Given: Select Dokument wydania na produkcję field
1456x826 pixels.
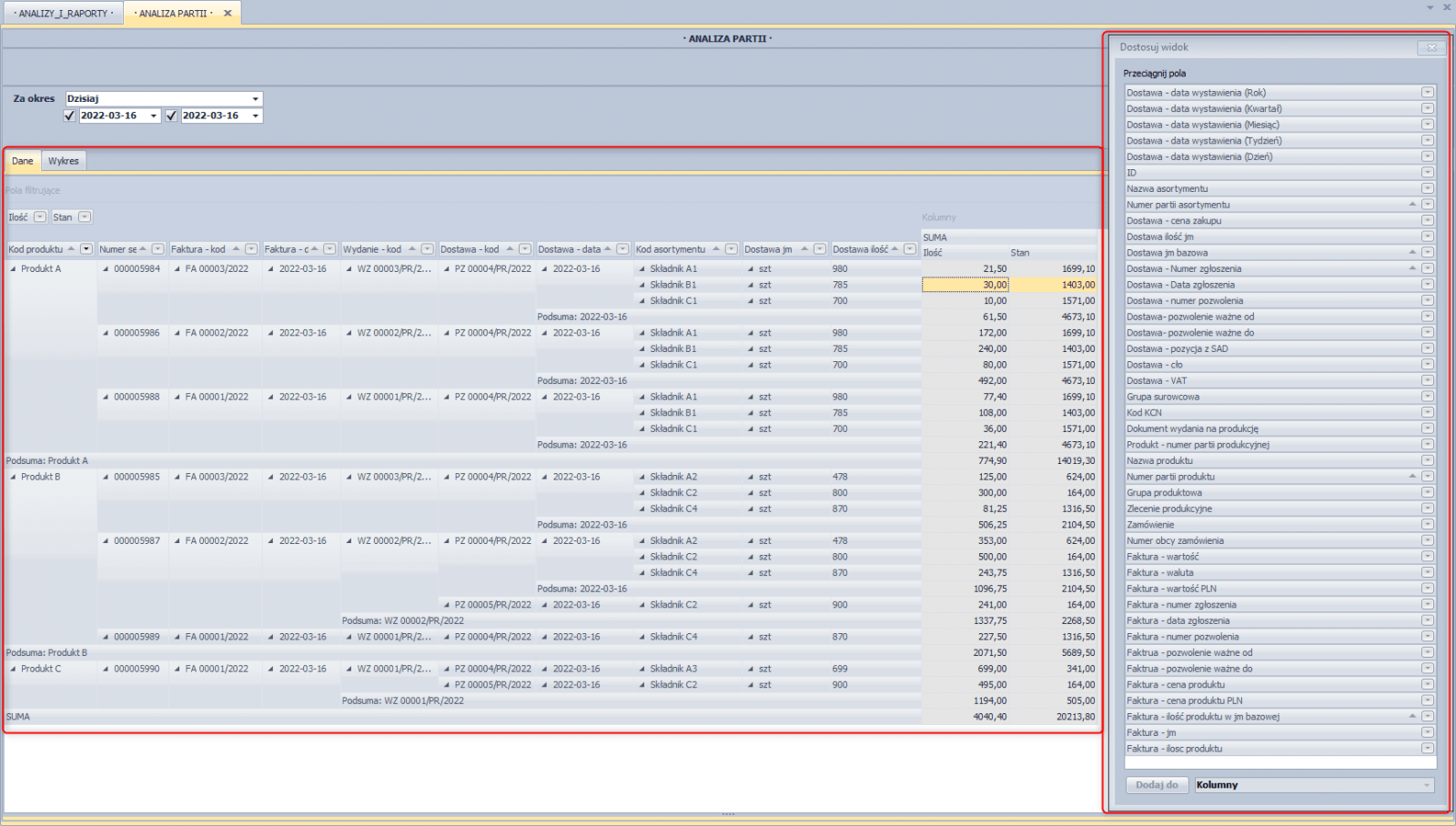Looking at the screenshot, I should (x=1279, y=428).
